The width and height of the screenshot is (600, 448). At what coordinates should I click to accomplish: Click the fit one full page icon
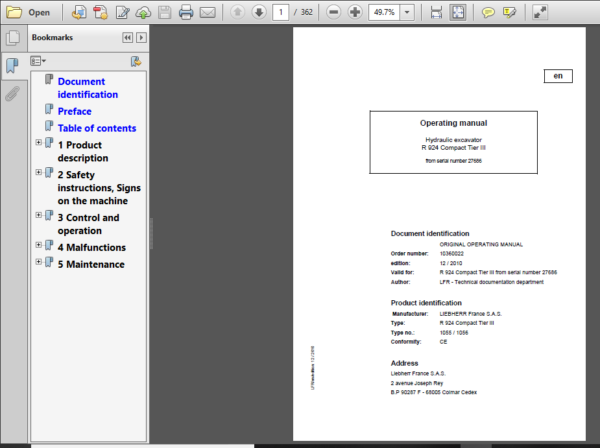(x=458, y=12)
